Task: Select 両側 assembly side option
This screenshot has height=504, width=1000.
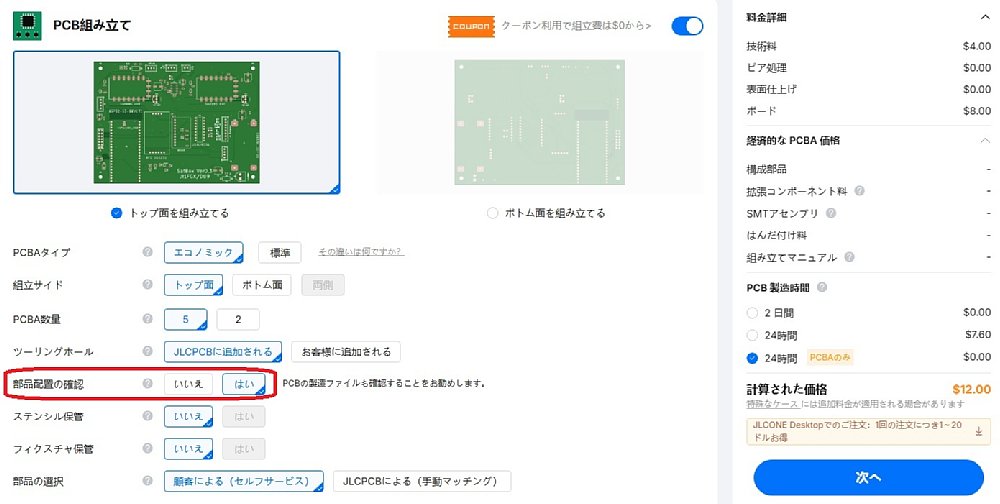Action: pyautogui.click(x=323, y=285)
